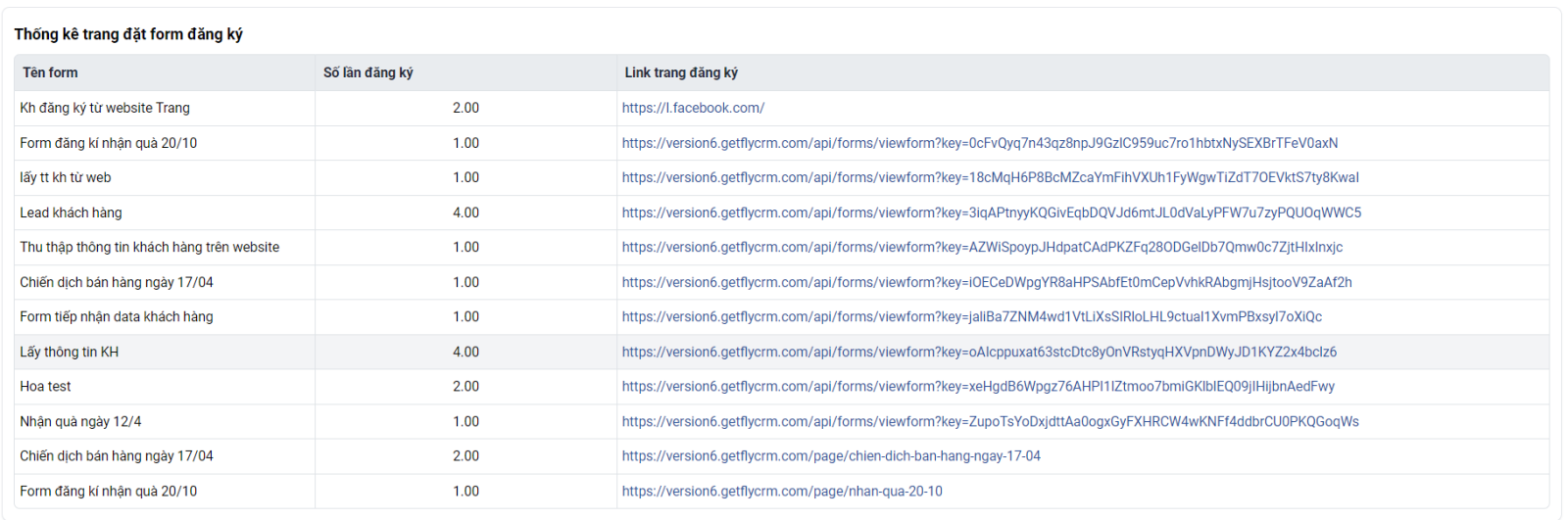Open the nhan-qua-20-10 page link
1568x520 pixels.
coord(782,491)
